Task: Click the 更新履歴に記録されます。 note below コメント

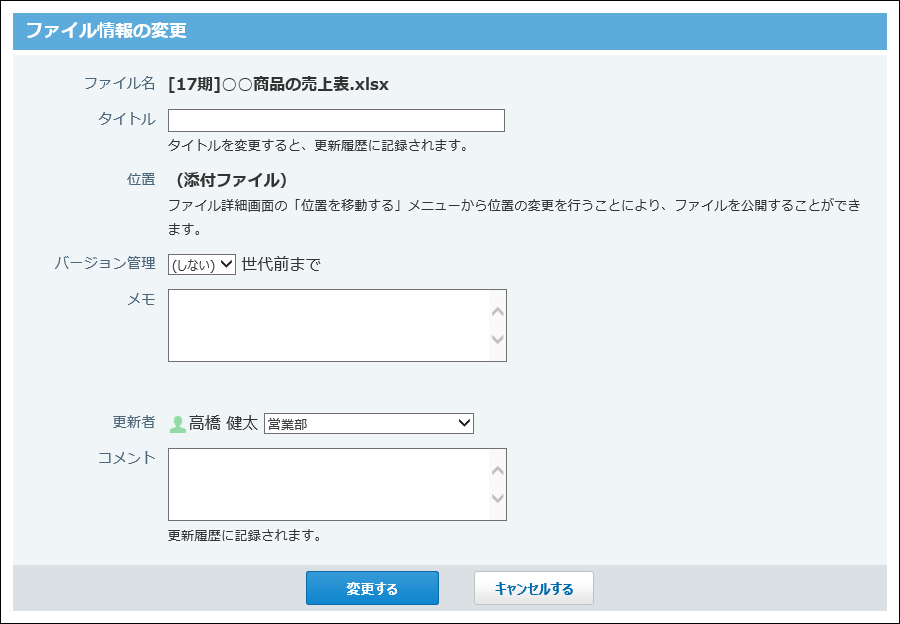Action: tap(245, 536)
